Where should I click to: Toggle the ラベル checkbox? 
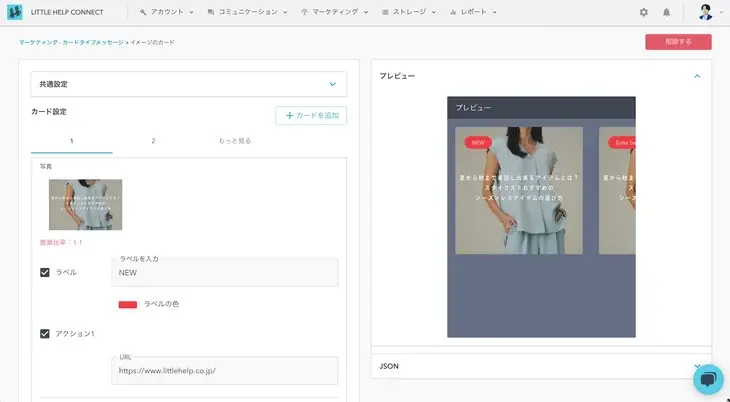click(45, 272)
